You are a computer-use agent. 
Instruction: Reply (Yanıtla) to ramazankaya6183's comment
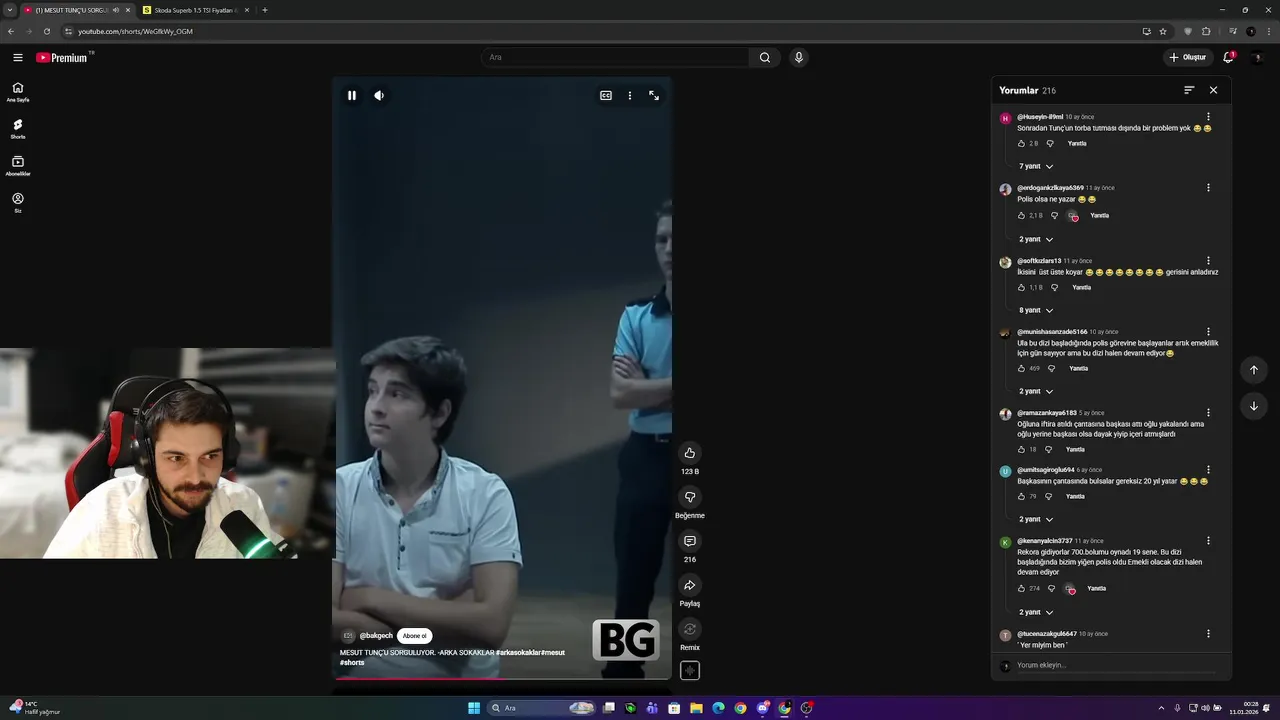pyautogui.click(x=1075, y=449)
